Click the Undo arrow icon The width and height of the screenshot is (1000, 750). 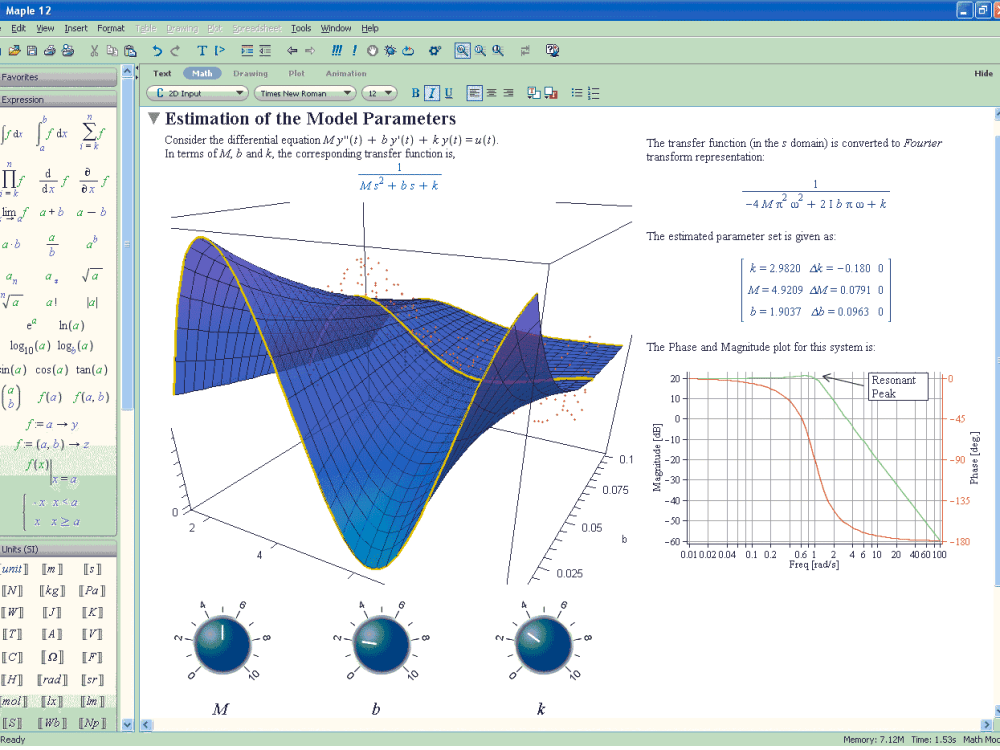pos(157,51)
